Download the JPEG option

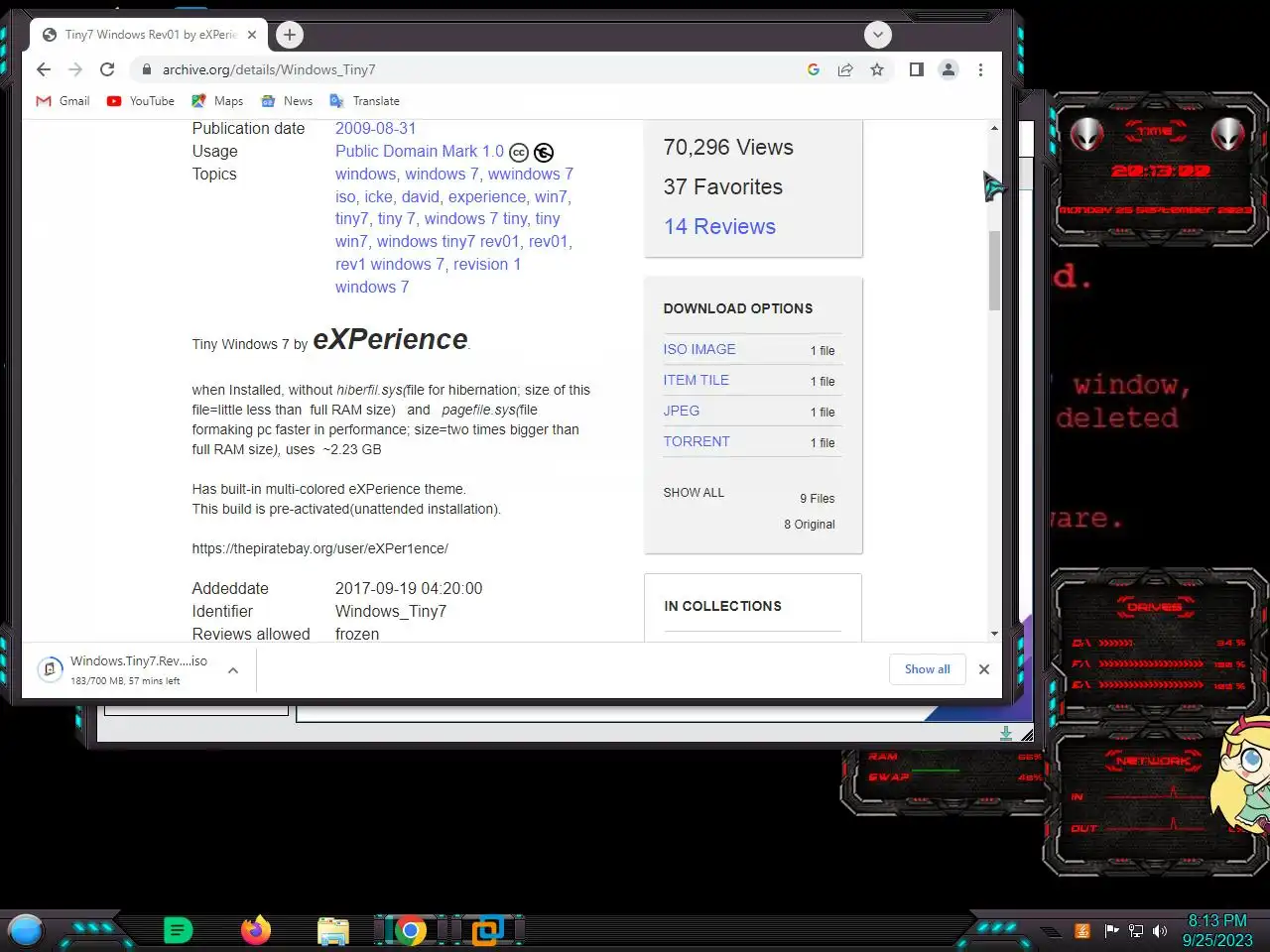click(682, 411)
